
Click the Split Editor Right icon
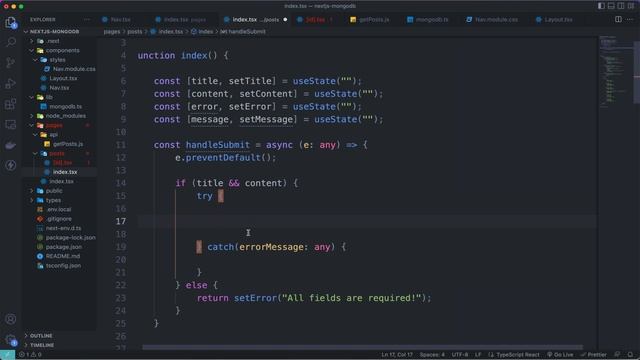(618, 19)
